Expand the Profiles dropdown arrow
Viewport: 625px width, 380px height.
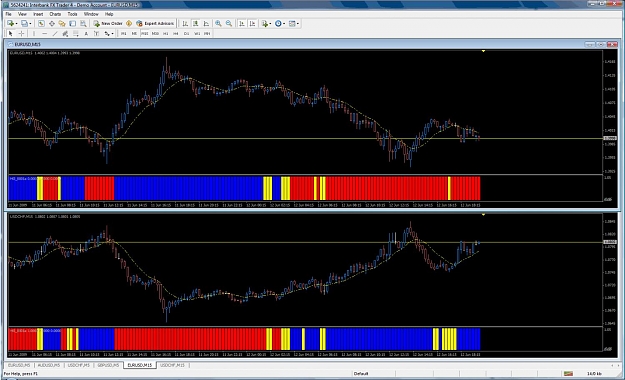[30, 24]
